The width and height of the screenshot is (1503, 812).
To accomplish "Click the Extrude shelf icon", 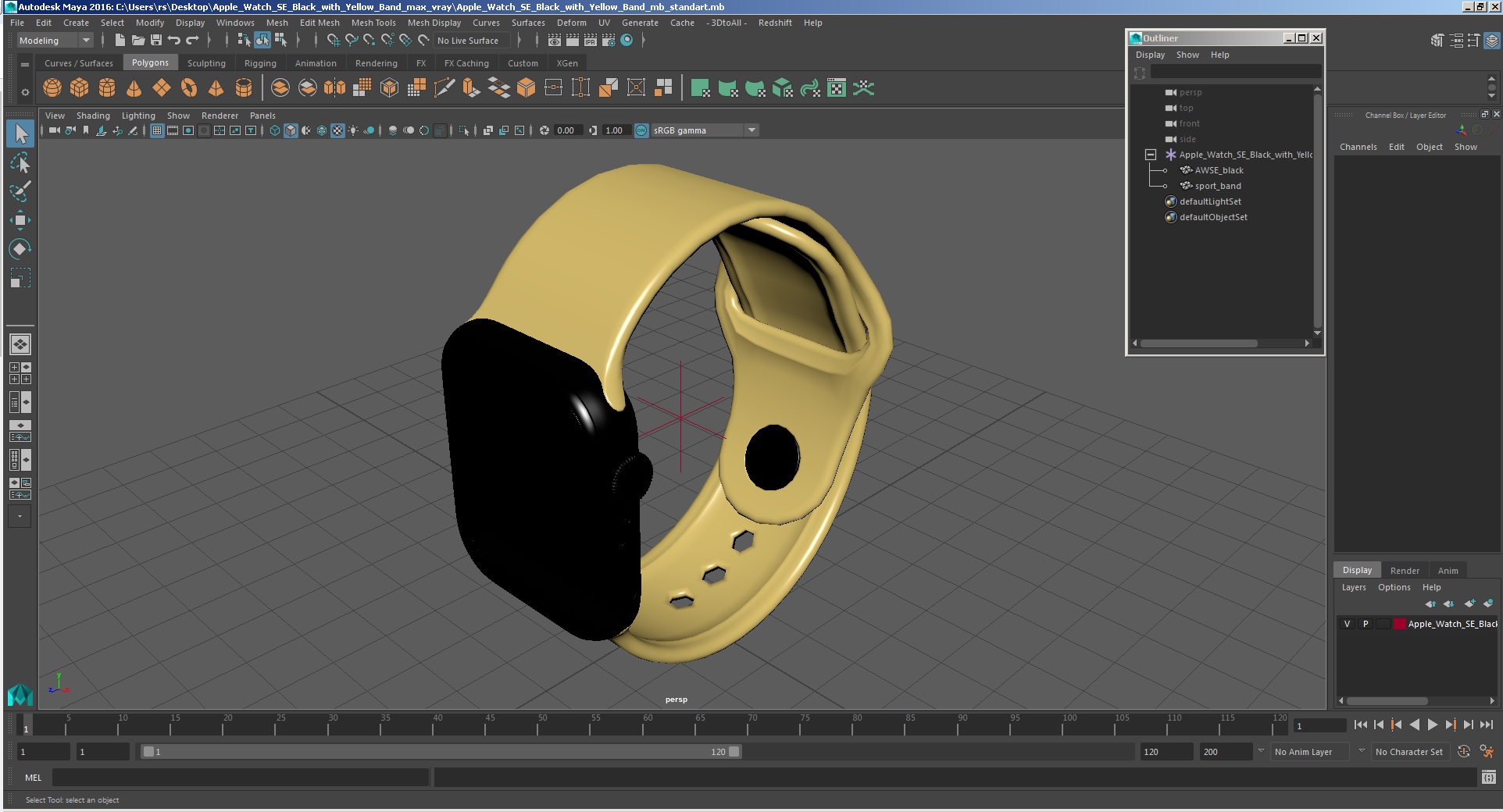I will 470,88.
